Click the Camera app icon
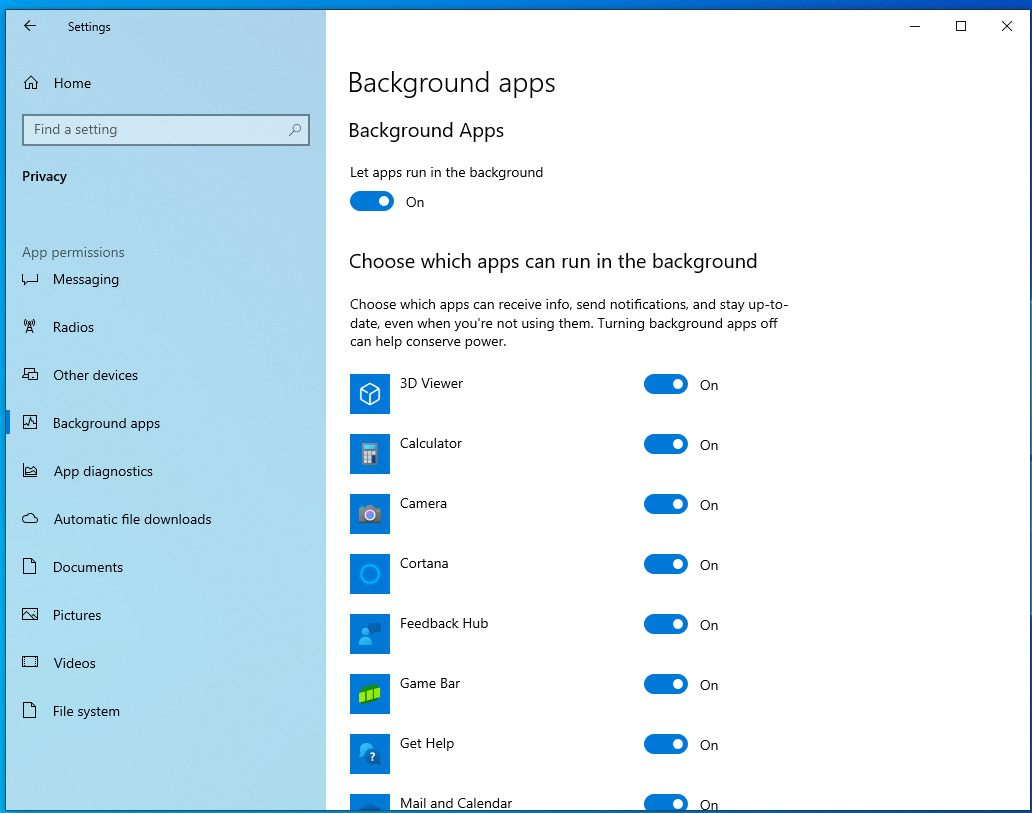This screenshot has height=813, width=1032. pos(370,513)
